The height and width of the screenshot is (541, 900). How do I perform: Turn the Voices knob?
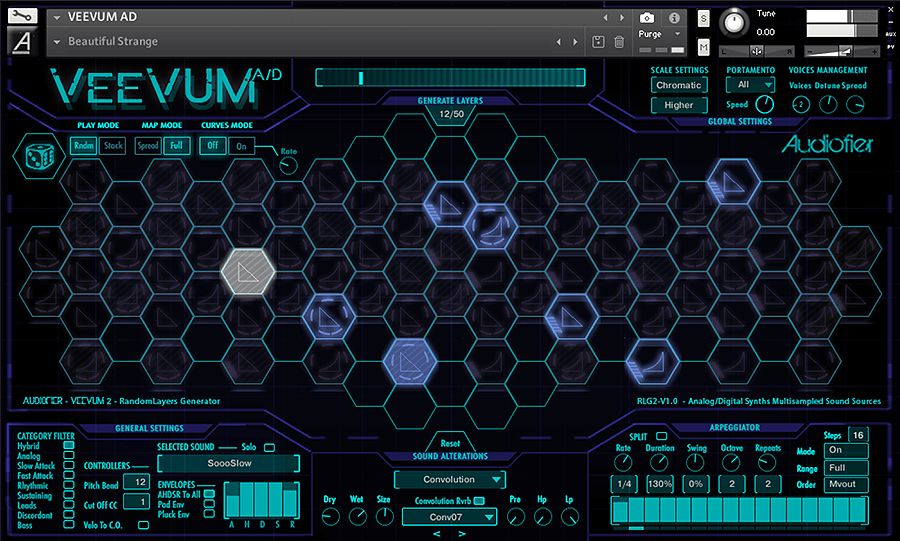pyautogui.click(x=801, y=104)
